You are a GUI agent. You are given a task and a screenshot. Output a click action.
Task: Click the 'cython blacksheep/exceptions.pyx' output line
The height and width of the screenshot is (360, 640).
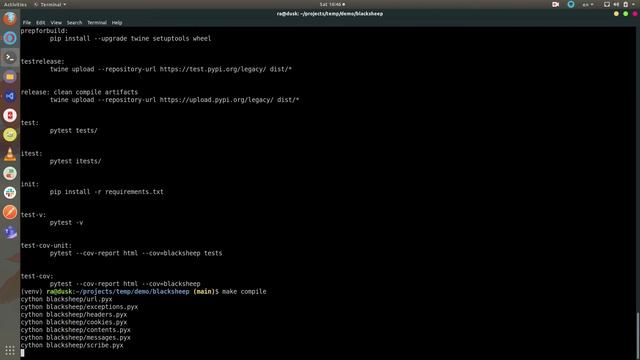(79, 307)
